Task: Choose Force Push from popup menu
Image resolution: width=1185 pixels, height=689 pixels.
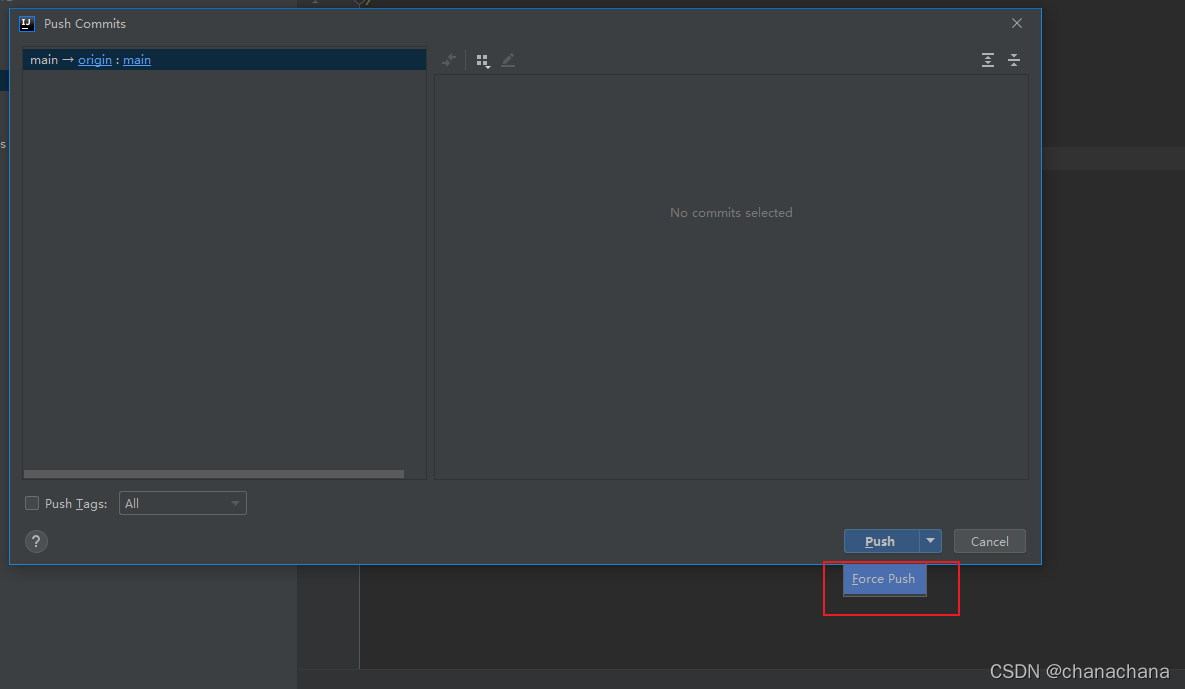Action: point(884,579)
